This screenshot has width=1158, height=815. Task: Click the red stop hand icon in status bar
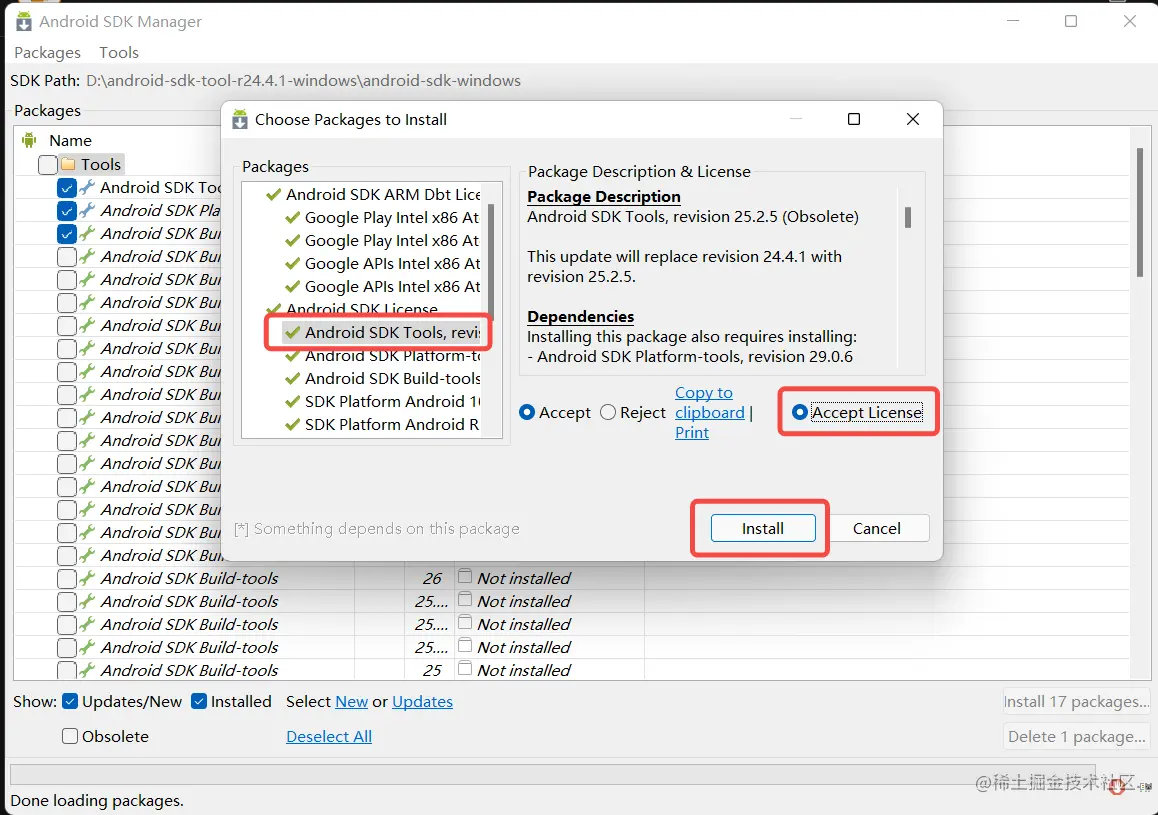1117,787
